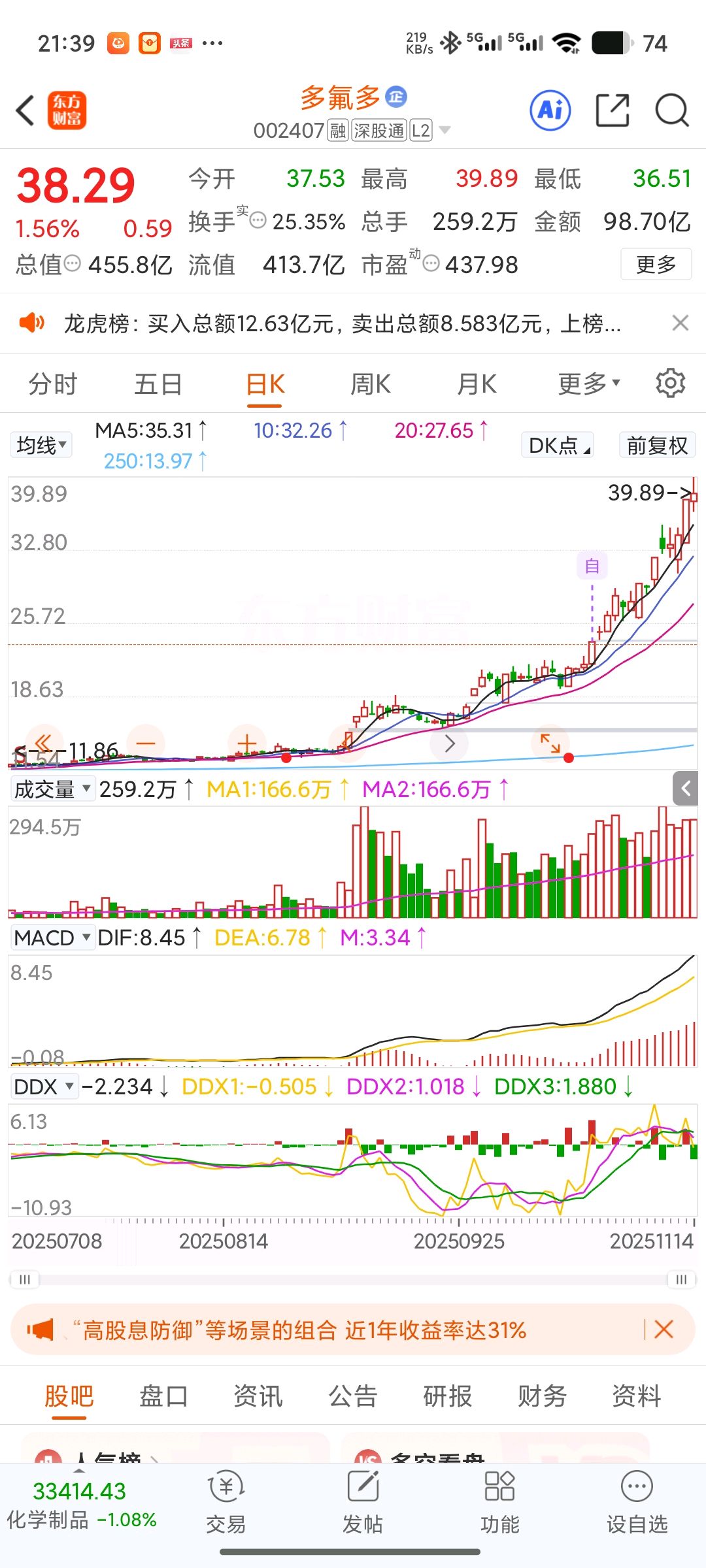This screenshot has height=1568, width=706.
Task: Switch to 分时 chart tab
Action: tap(53, 384)
